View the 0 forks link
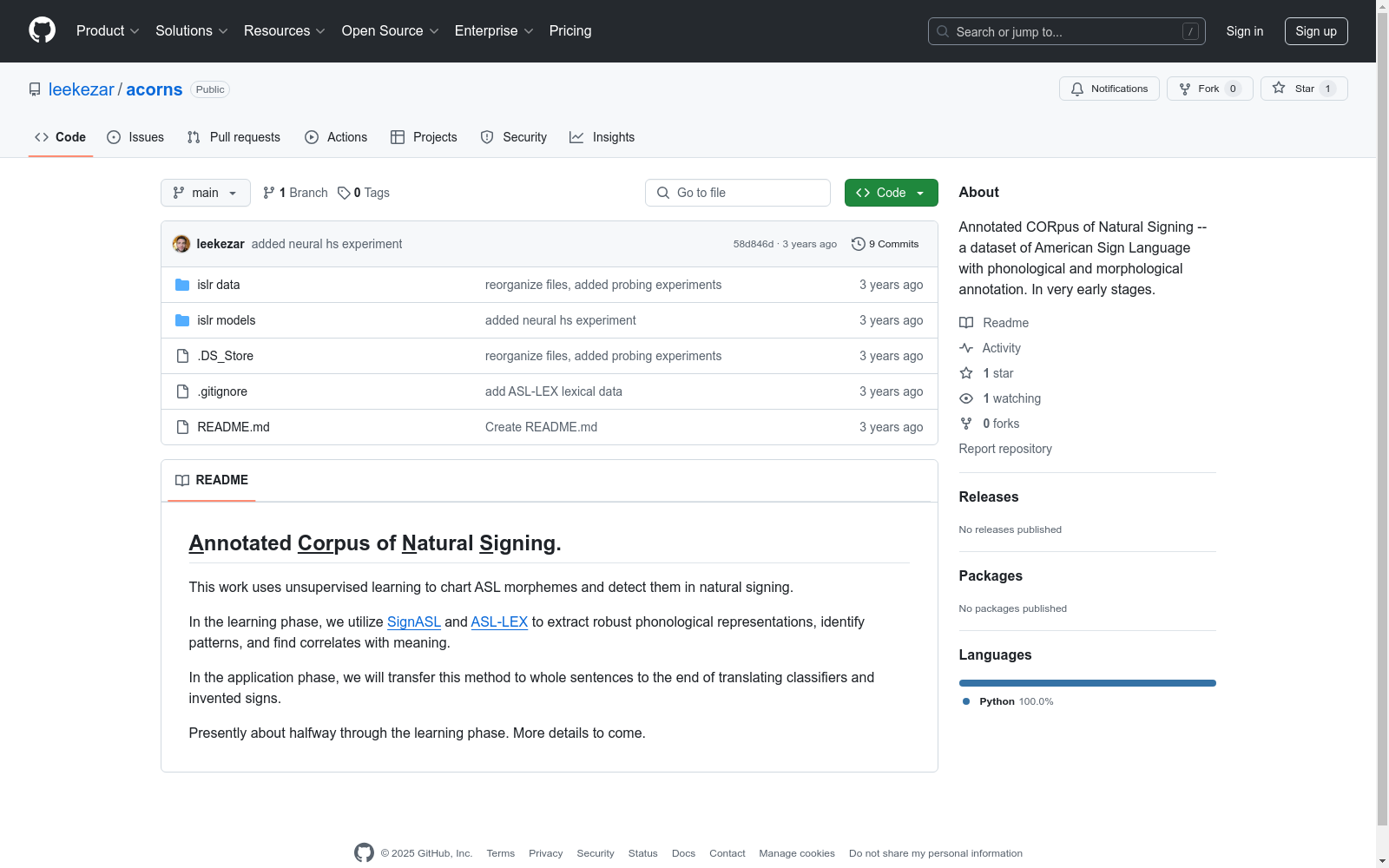 [x=990, y=424]
